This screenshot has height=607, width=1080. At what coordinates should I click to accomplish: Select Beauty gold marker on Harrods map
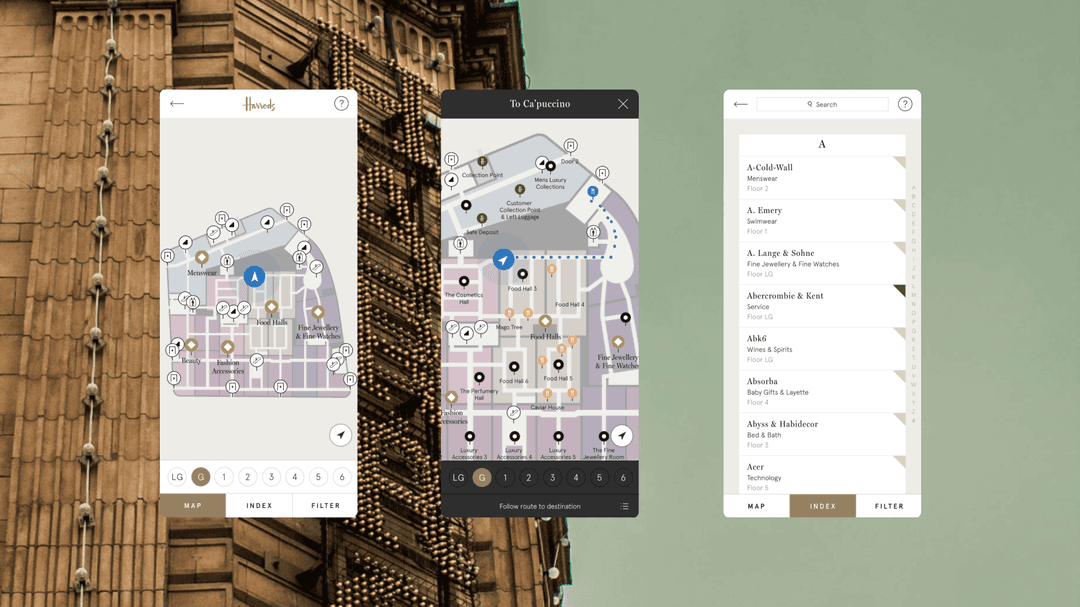click(191, 345)
